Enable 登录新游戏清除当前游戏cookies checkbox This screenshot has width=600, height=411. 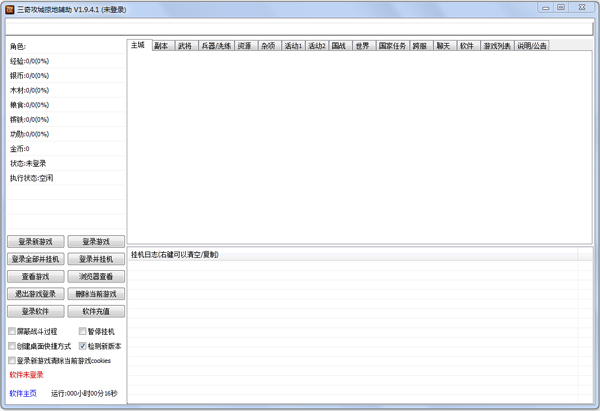[x=12, y=361]
